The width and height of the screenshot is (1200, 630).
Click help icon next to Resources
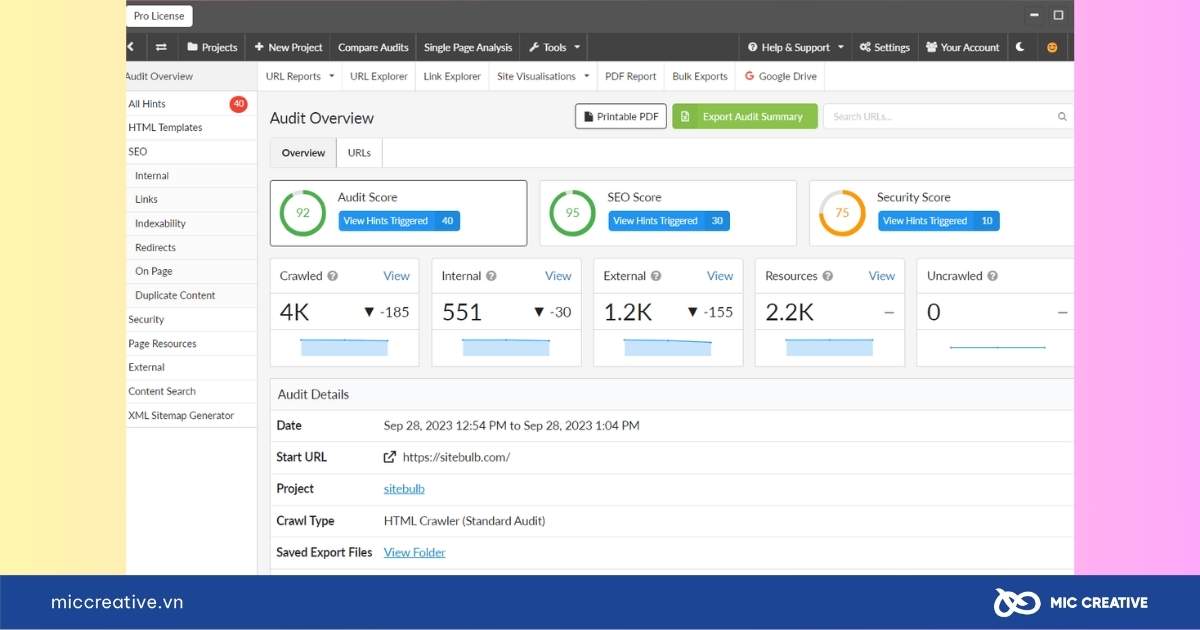coord(828,276)
